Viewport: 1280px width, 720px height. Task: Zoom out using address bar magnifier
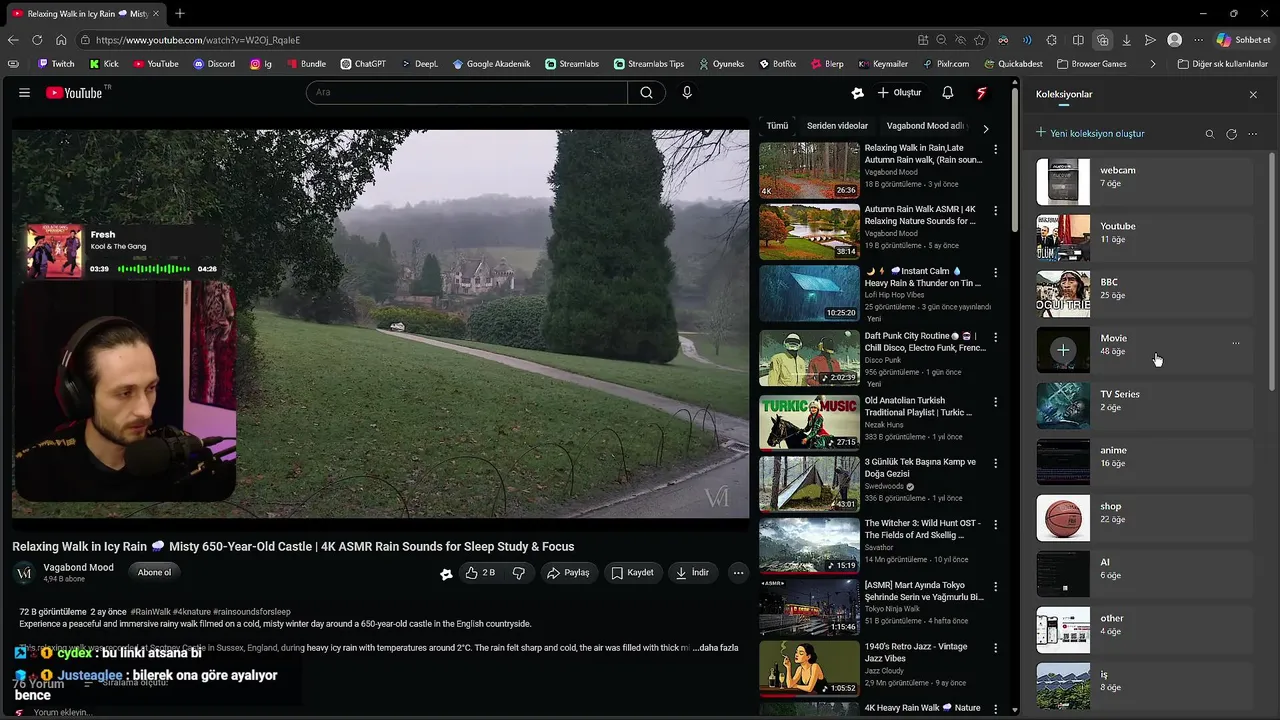coord(941,40)
